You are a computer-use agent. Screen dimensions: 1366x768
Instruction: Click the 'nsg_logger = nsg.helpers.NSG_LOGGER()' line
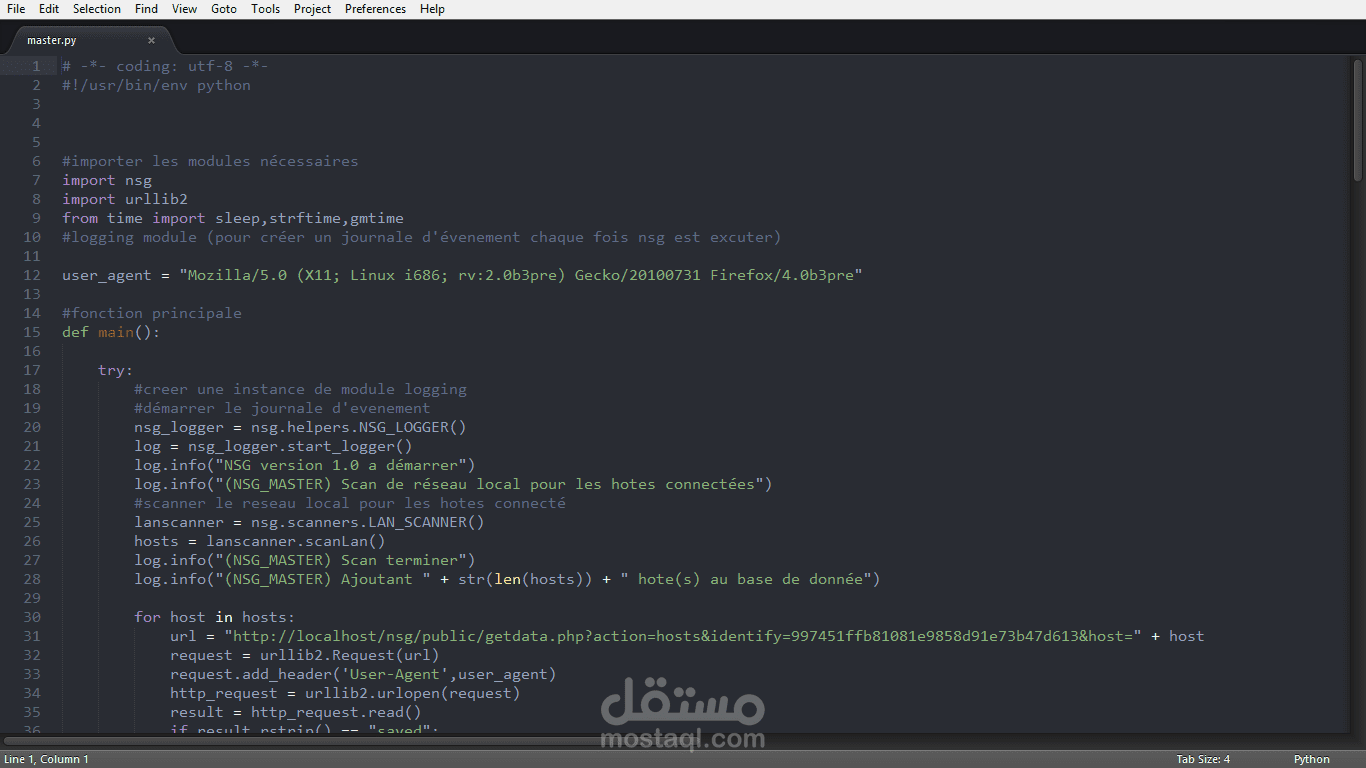tap(300, 427)
